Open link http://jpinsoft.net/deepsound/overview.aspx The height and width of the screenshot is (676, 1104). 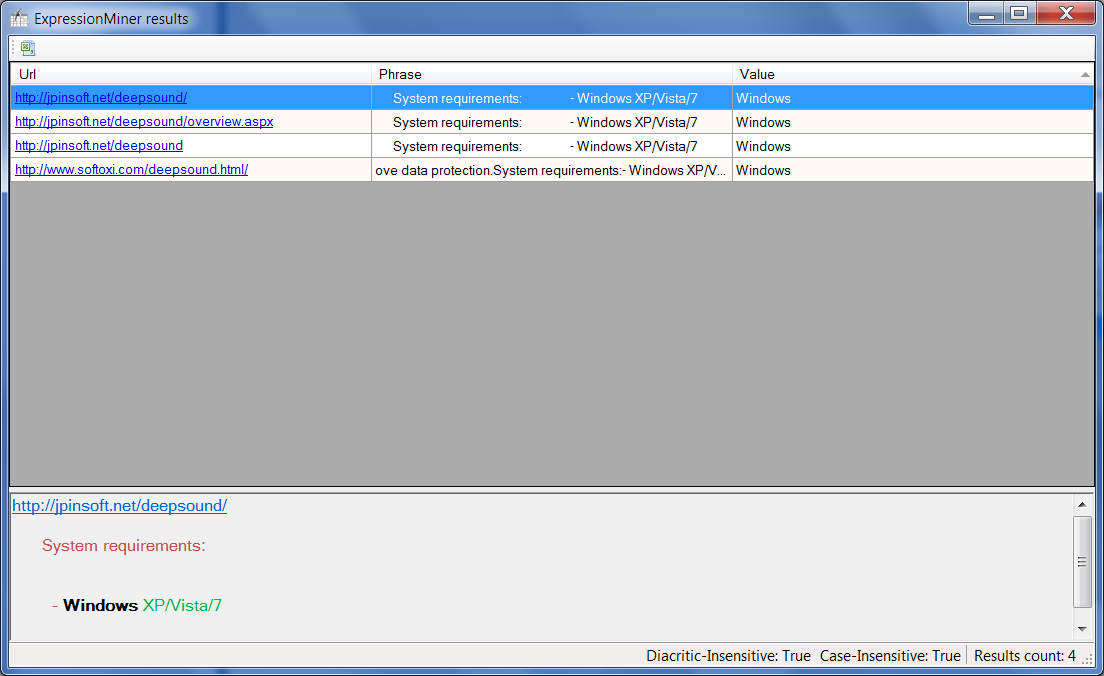(x=144, y=122)
